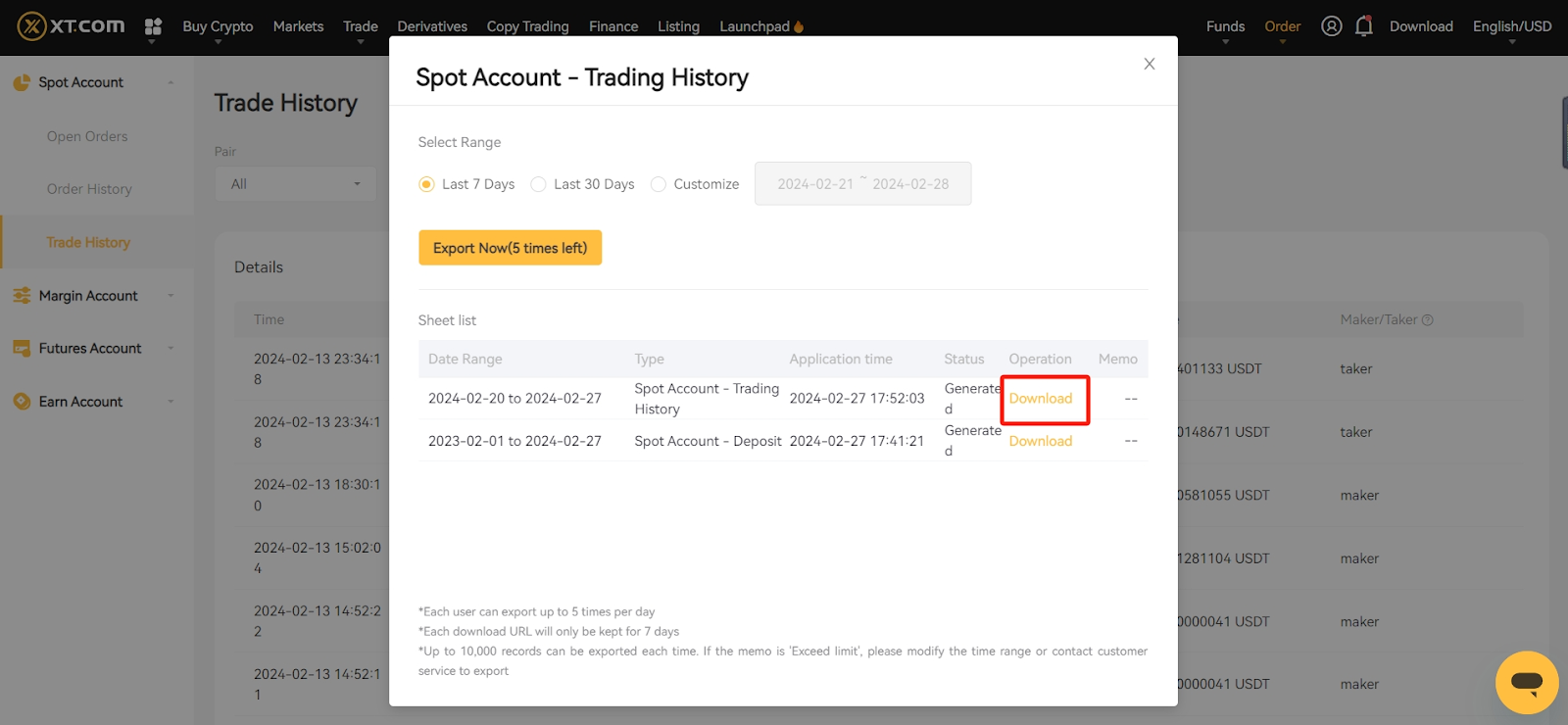Click the Futures Account icon
Screen dimensions: 1568x725
click(22, 349)
